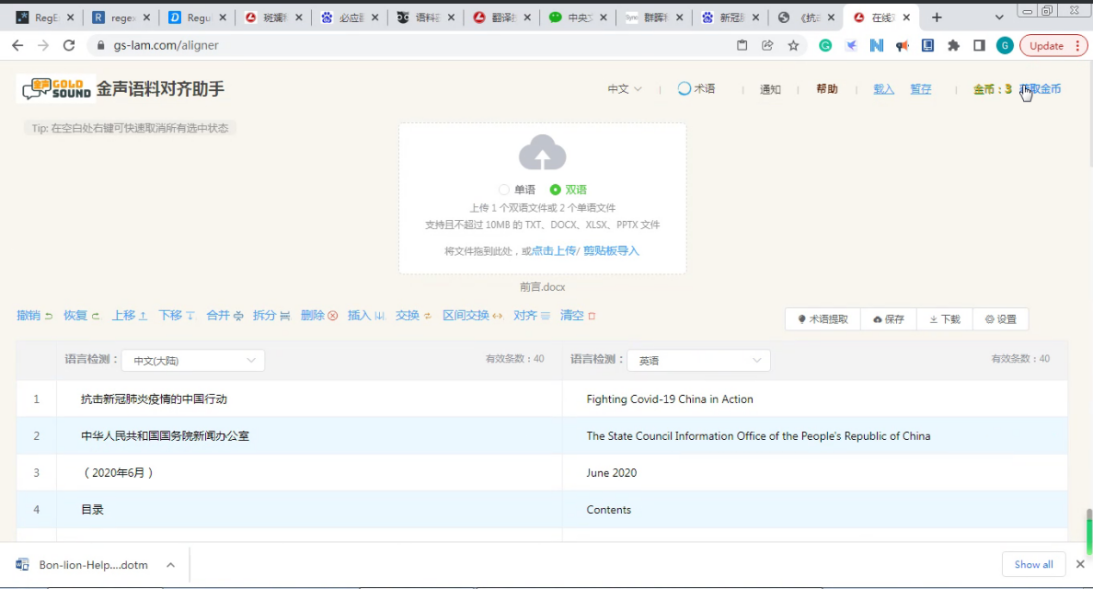Click the 合并 (merge) toolbar action
1093x589 pixels.
click(x=225, y=315)
